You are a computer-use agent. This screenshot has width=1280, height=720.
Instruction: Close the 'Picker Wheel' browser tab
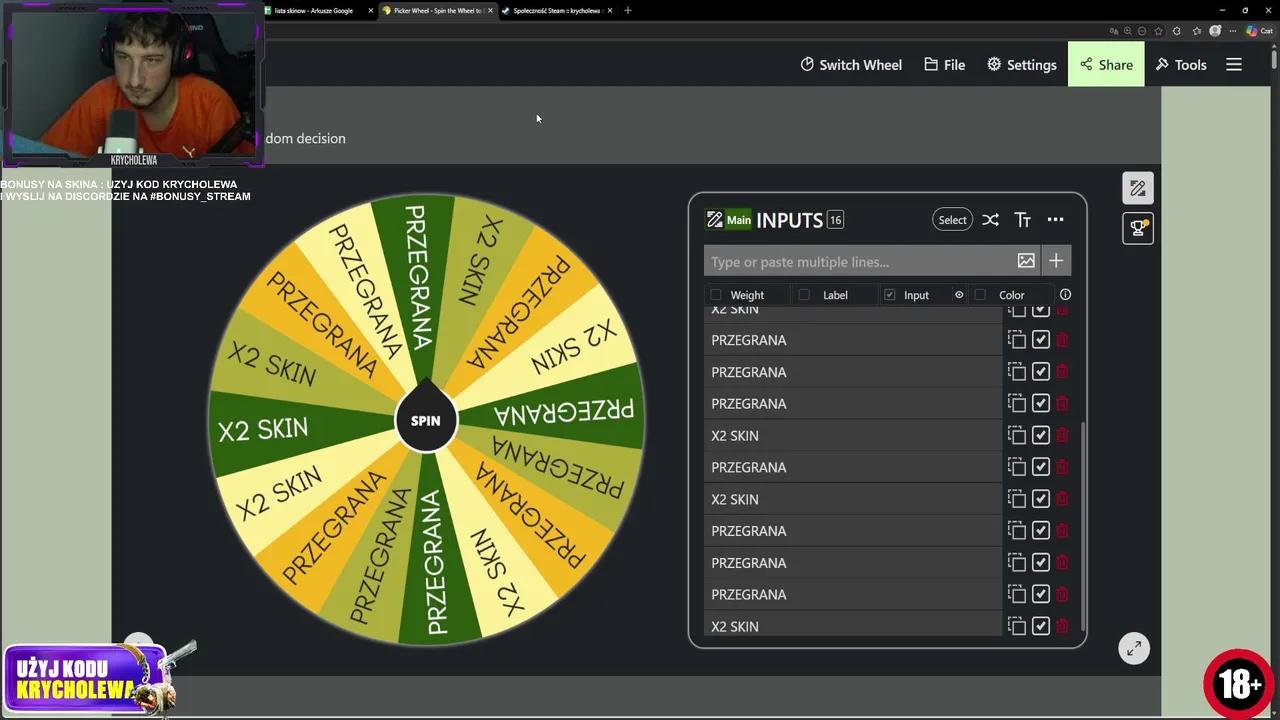(x=490, y=10)
